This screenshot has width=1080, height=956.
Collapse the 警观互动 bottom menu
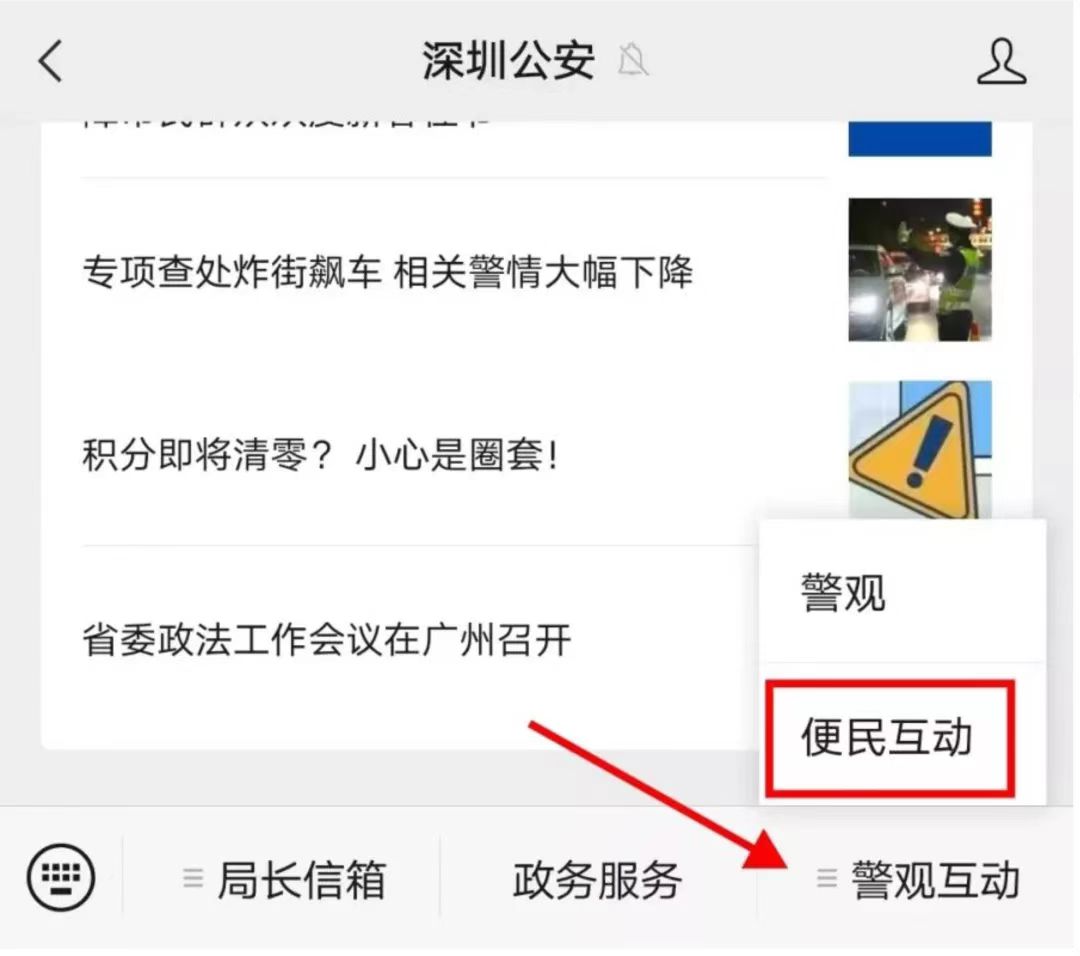(917, 878)
